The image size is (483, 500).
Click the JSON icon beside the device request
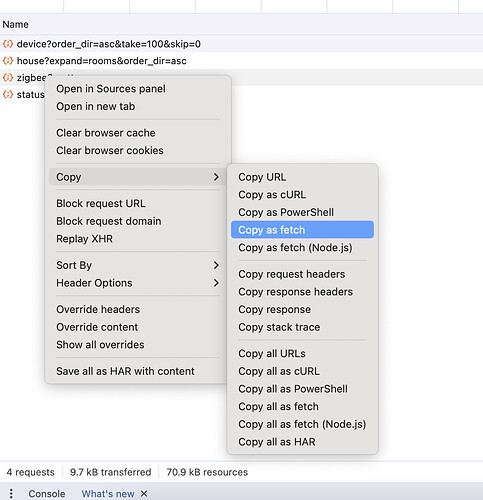click(x=8, y=44)
